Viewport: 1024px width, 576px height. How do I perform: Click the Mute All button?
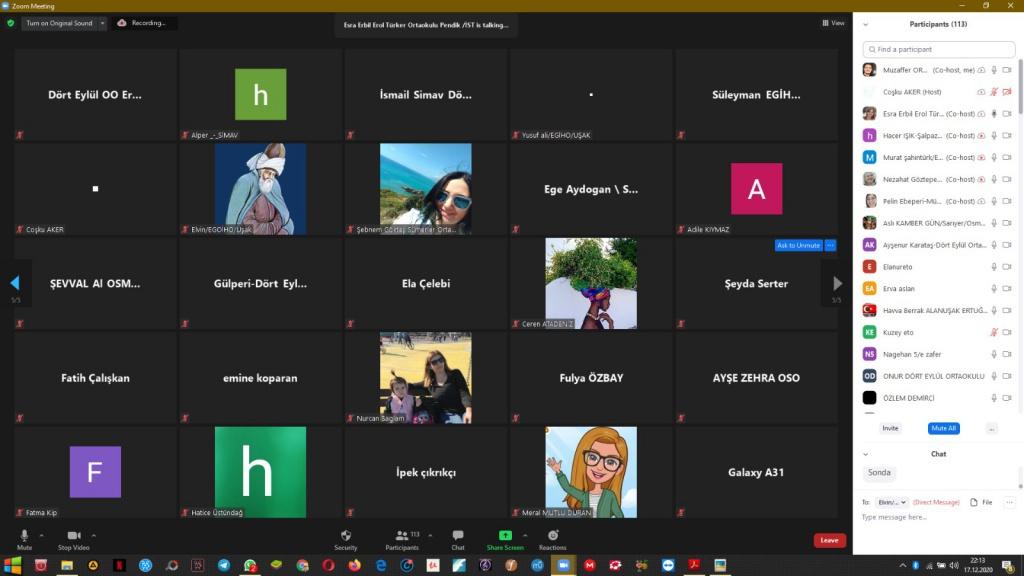943,428
